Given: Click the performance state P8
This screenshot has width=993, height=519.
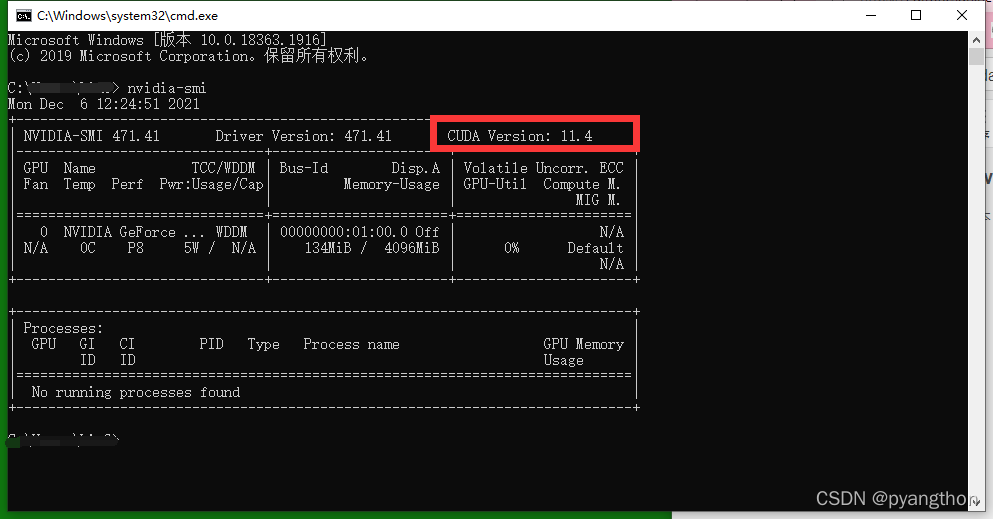Looking at the screenshot, I should 135,248.
